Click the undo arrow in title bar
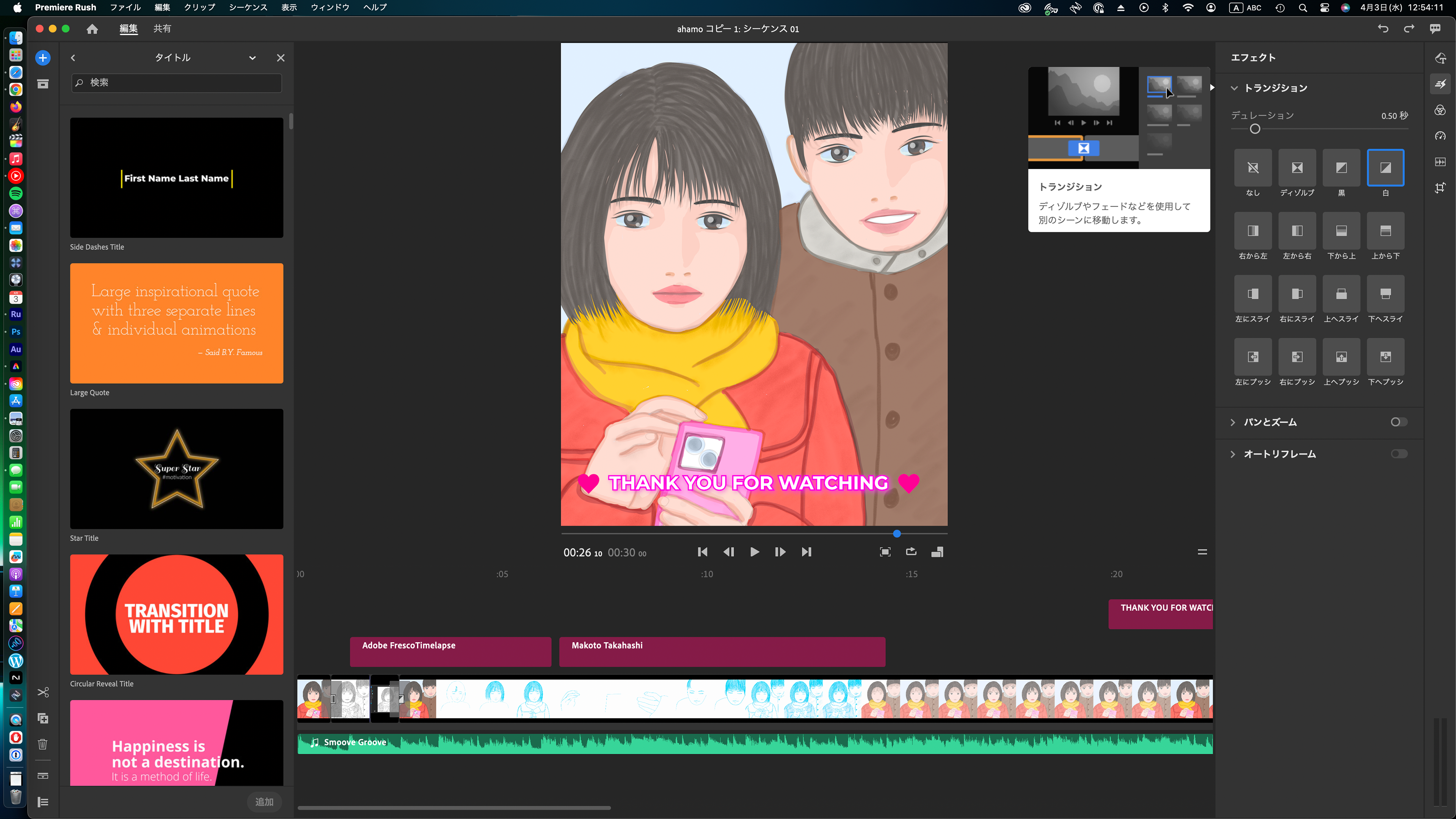 [1383, 28]
